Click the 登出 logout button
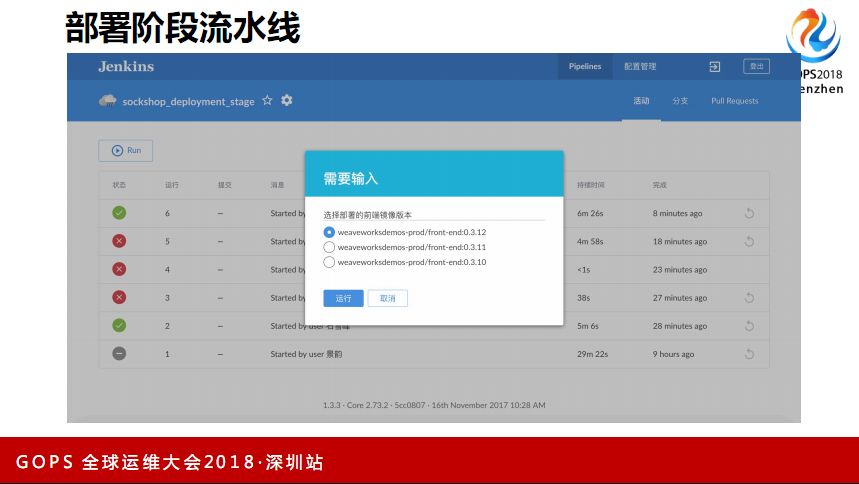859x484 pixels. coord(757,66)
